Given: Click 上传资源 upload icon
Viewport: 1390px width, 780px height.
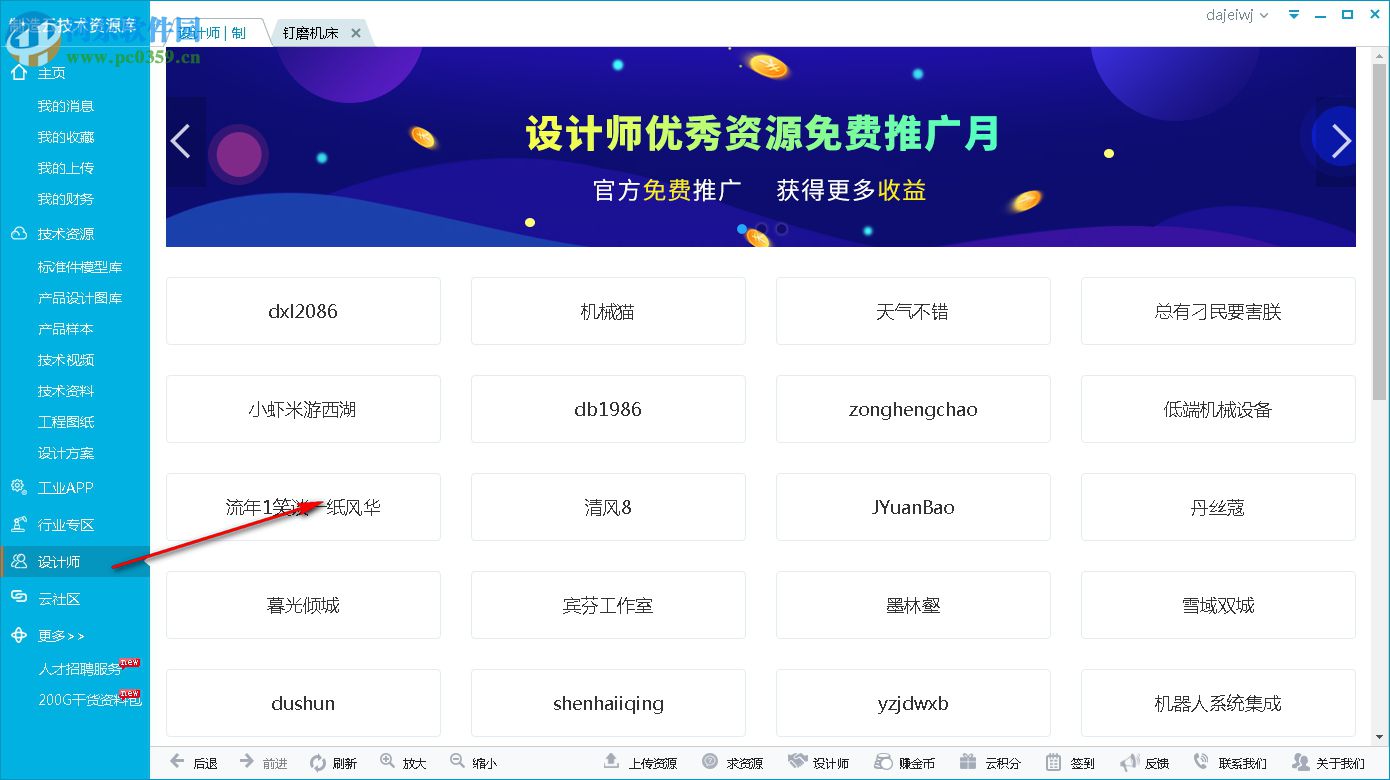Looking at the screenshot, I should click(x=611, y=762).
